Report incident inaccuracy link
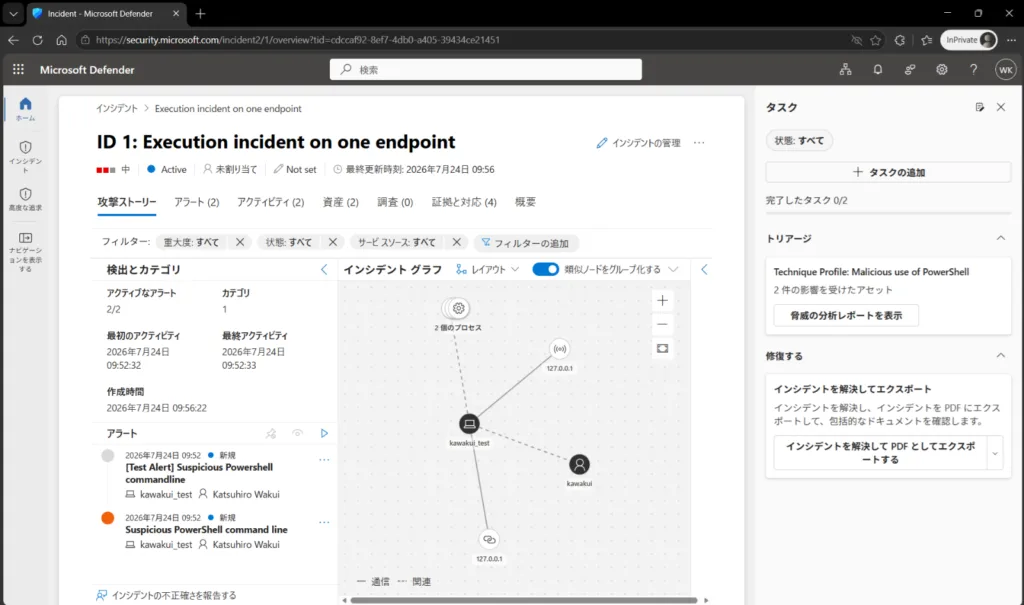Viewport: 1024px width, 605px height. tap(167, 595)
